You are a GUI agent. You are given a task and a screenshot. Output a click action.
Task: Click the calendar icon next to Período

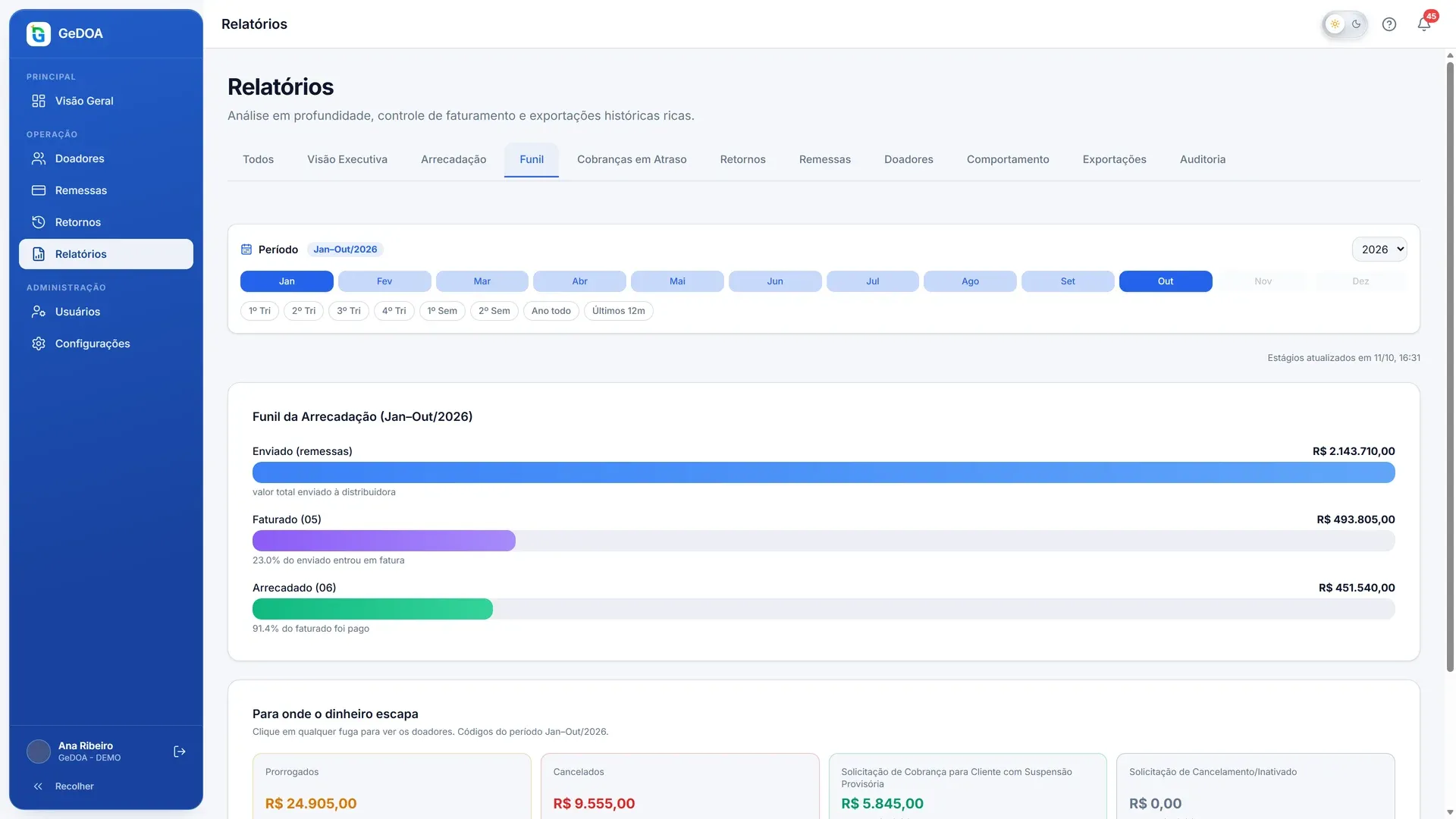tap(246, 249)
